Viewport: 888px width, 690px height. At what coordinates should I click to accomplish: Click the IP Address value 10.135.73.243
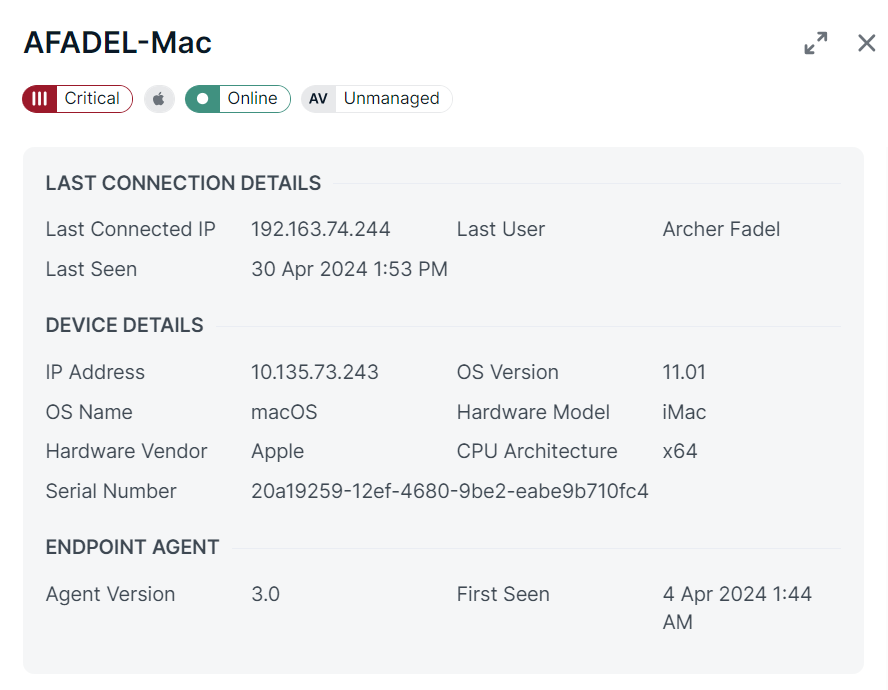pos(314,372)
